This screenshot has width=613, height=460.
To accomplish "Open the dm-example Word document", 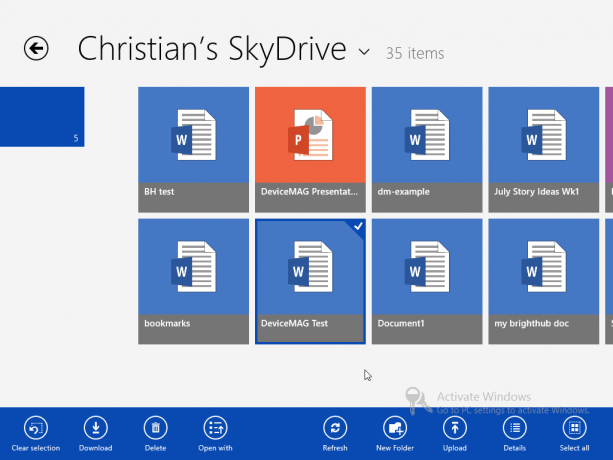I will [427, 150].
